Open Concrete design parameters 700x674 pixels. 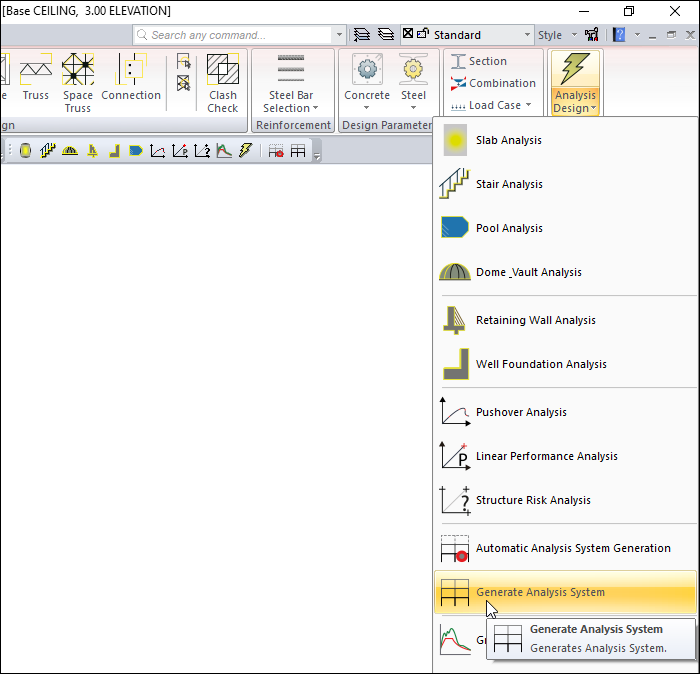pyautogui.click(x=367, y=81)
